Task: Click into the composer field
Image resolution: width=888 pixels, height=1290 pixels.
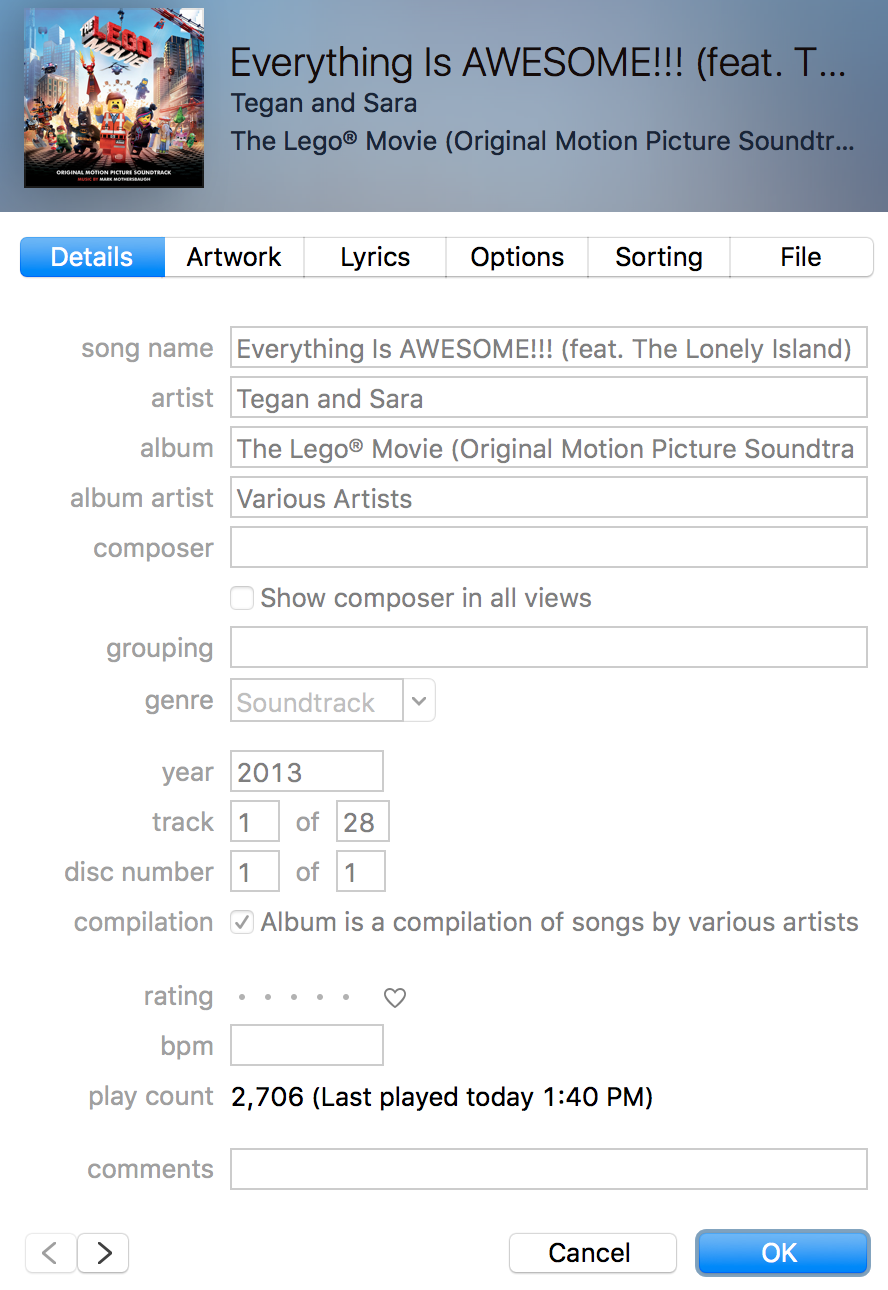Action: [x=548, y=548]
